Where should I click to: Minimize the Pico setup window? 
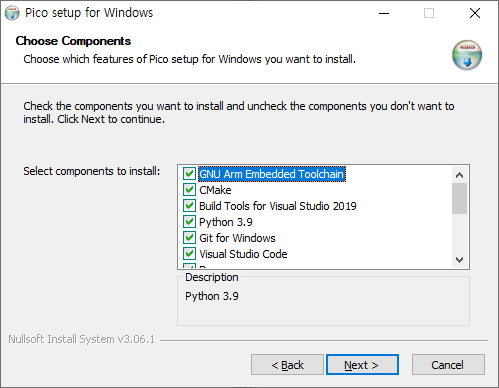(384, 13)
